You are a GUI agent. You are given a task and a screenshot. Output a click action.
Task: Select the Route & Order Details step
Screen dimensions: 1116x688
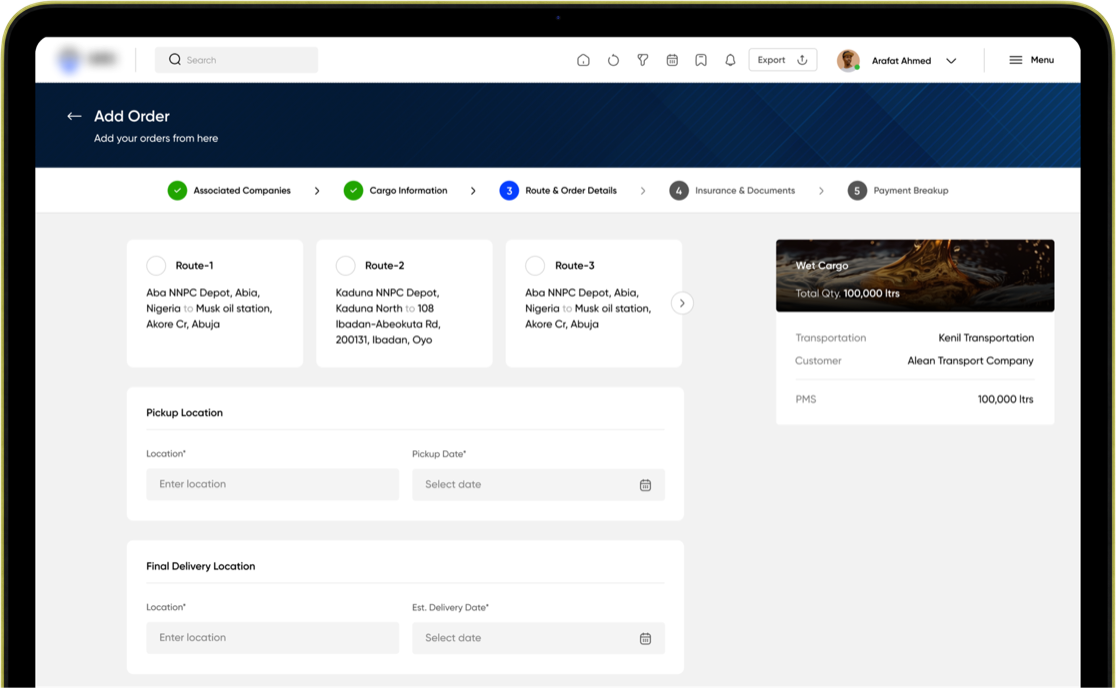pyautogui.click(x=558, y=191)
